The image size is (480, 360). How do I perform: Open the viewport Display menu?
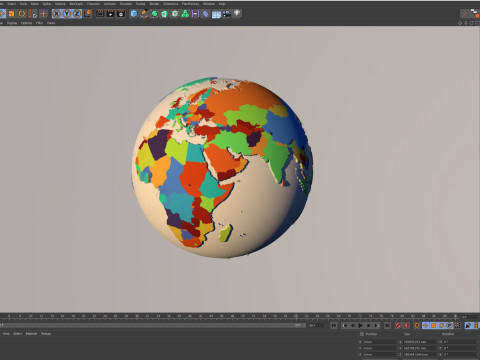12,23
